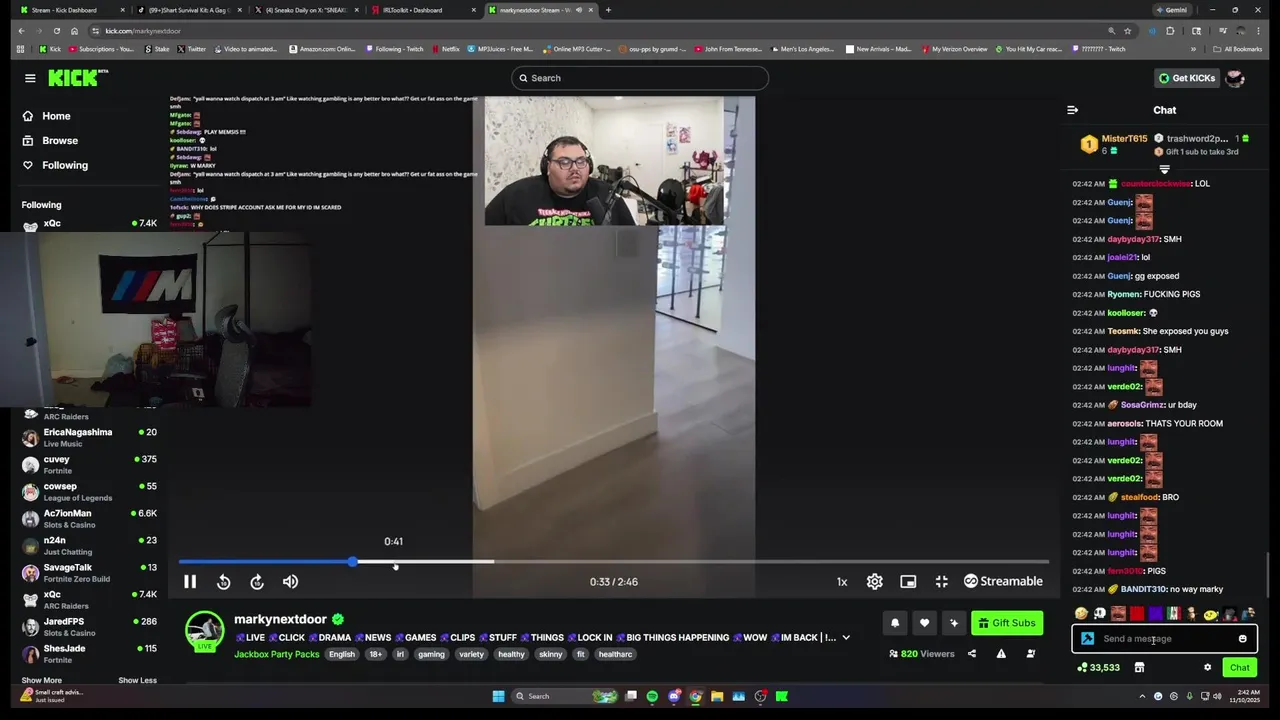Screen dimensions: 1280x720
Task: Collapse the chat panel icon
Action: pyautogui.click(x=1072, y=110)
